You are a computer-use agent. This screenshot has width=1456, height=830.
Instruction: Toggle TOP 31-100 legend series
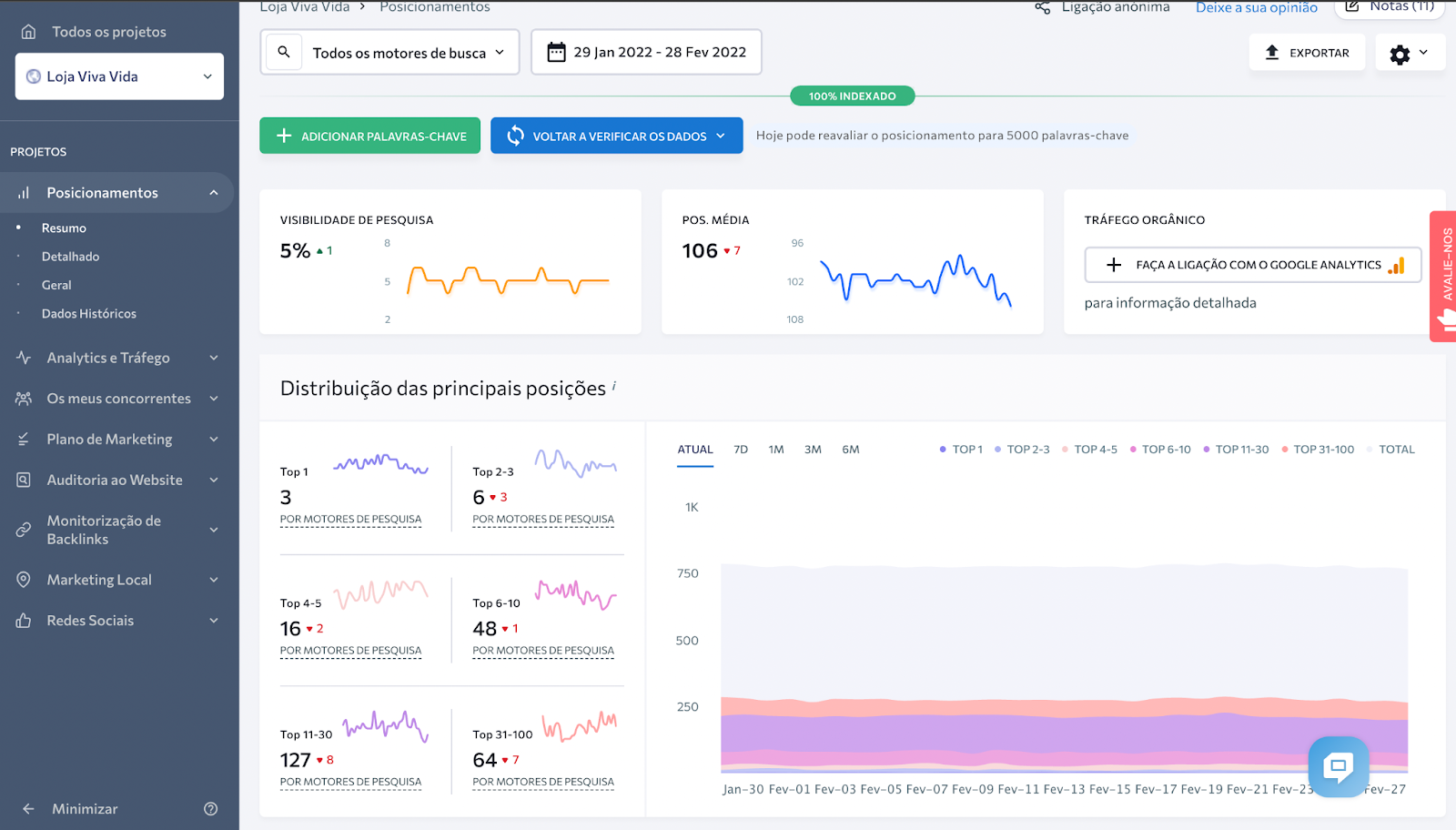point(1318,450)
